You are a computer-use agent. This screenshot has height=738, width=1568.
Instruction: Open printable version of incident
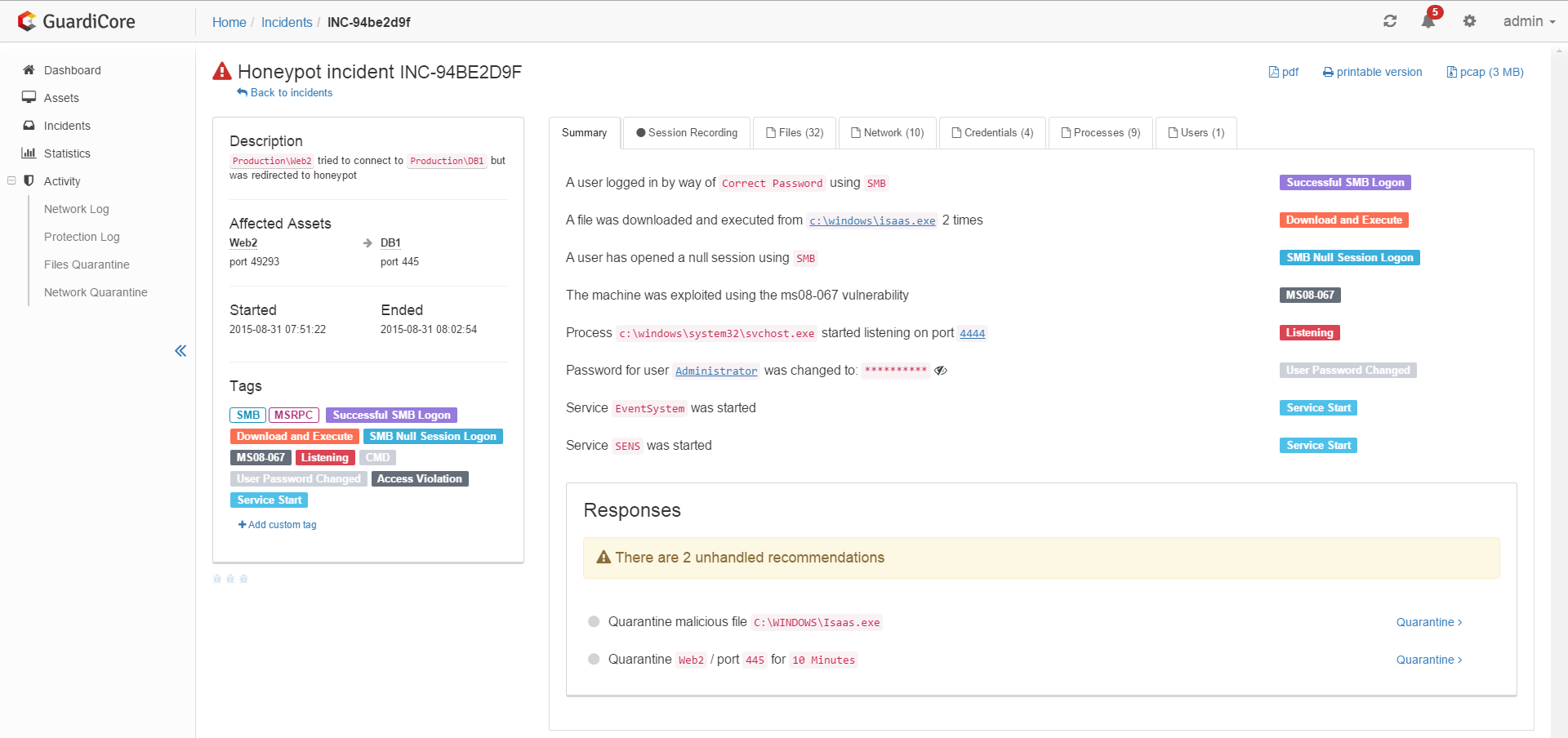pyautogui.click(x=1372, y=72)
